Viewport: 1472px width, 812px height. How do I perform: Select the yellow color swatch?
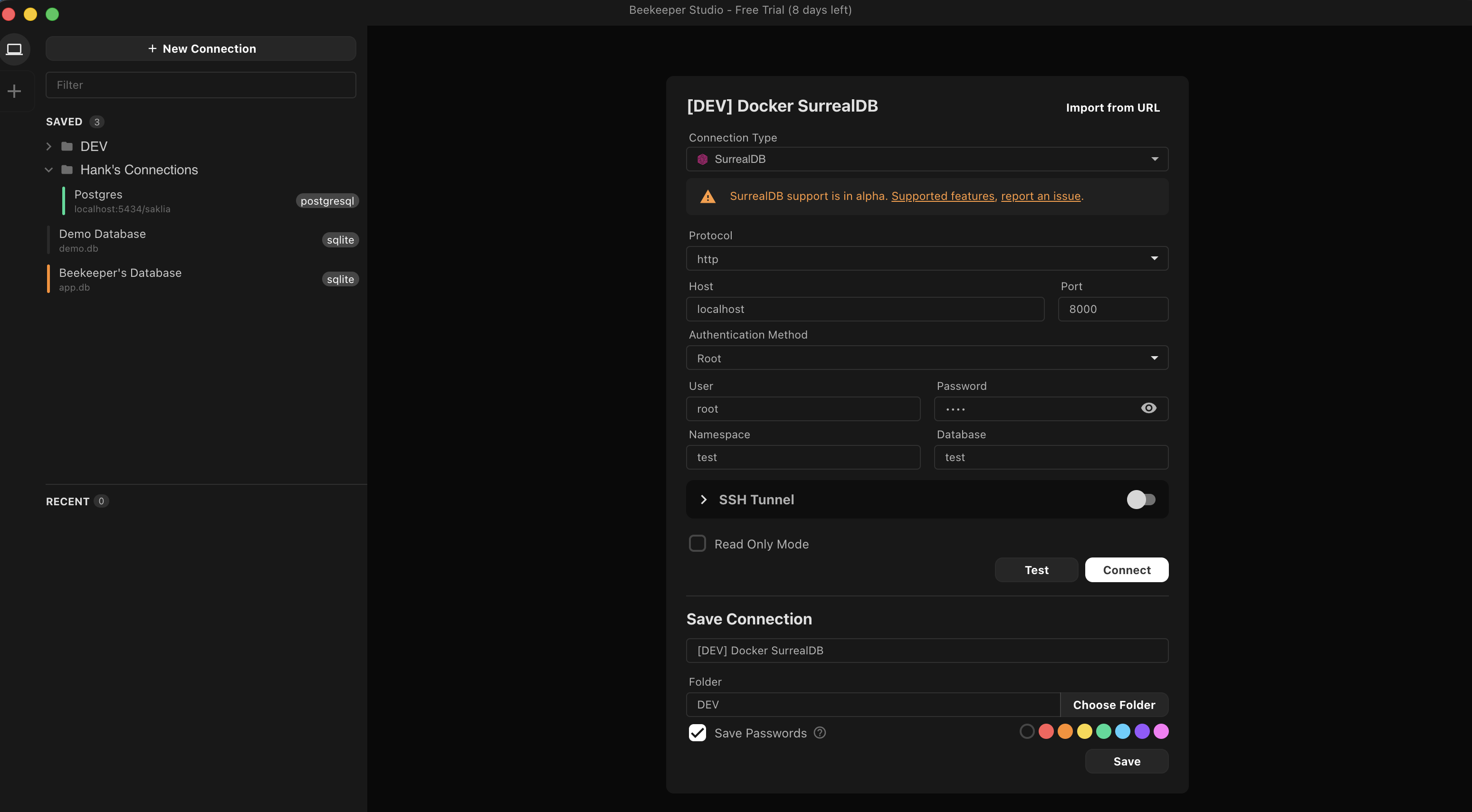pyautogui.click(x=1085, y=731)
